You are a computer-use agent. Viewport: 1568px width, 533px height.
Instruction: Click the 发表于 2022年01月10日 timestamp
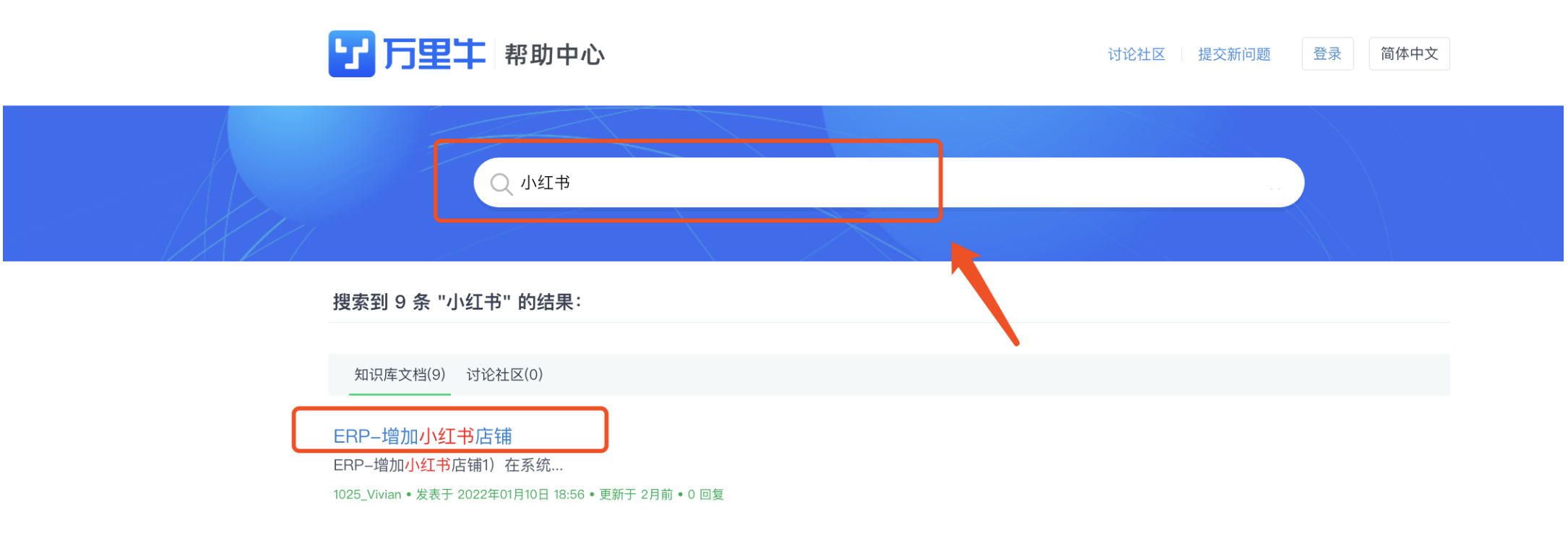point(500,495)
